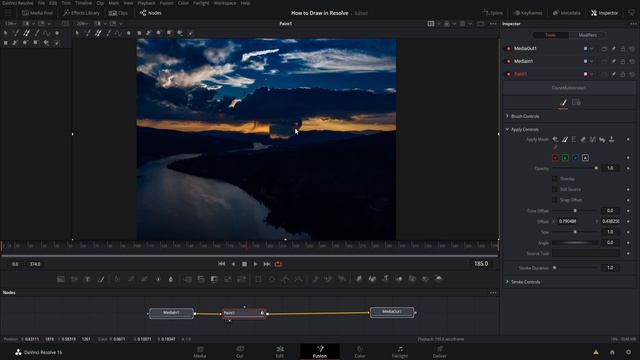Screen dimensions: 640x360
Task: Lock the MediaIn1 controls
Action: [x=623, y=62]
